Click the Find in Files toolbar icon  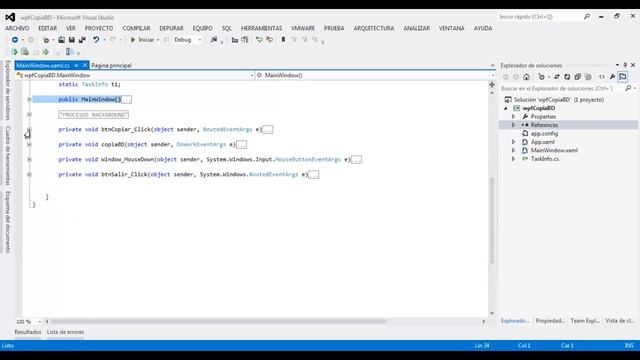click(214, 40)
